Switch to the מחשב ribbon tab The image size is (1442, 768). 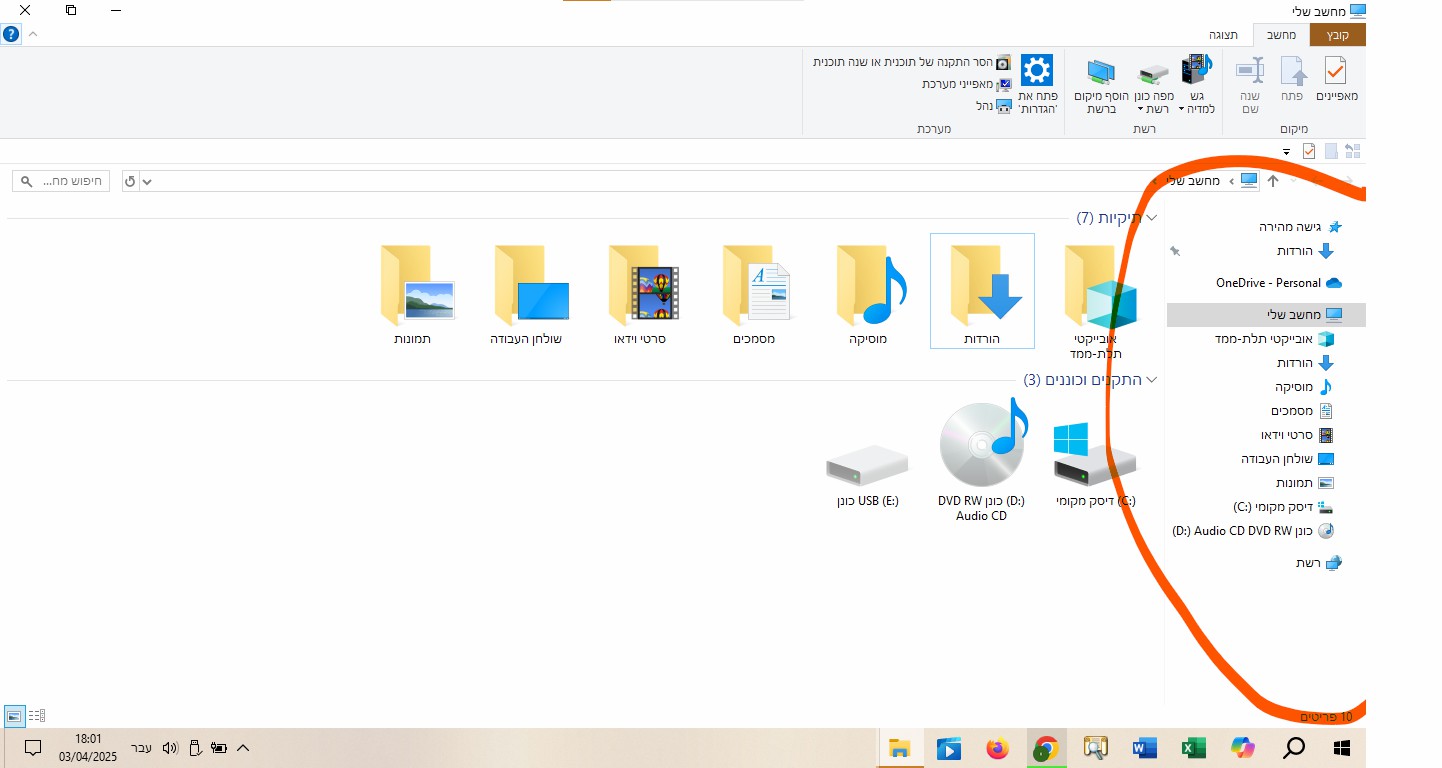pyautogui.click(x=1282, y=35)
